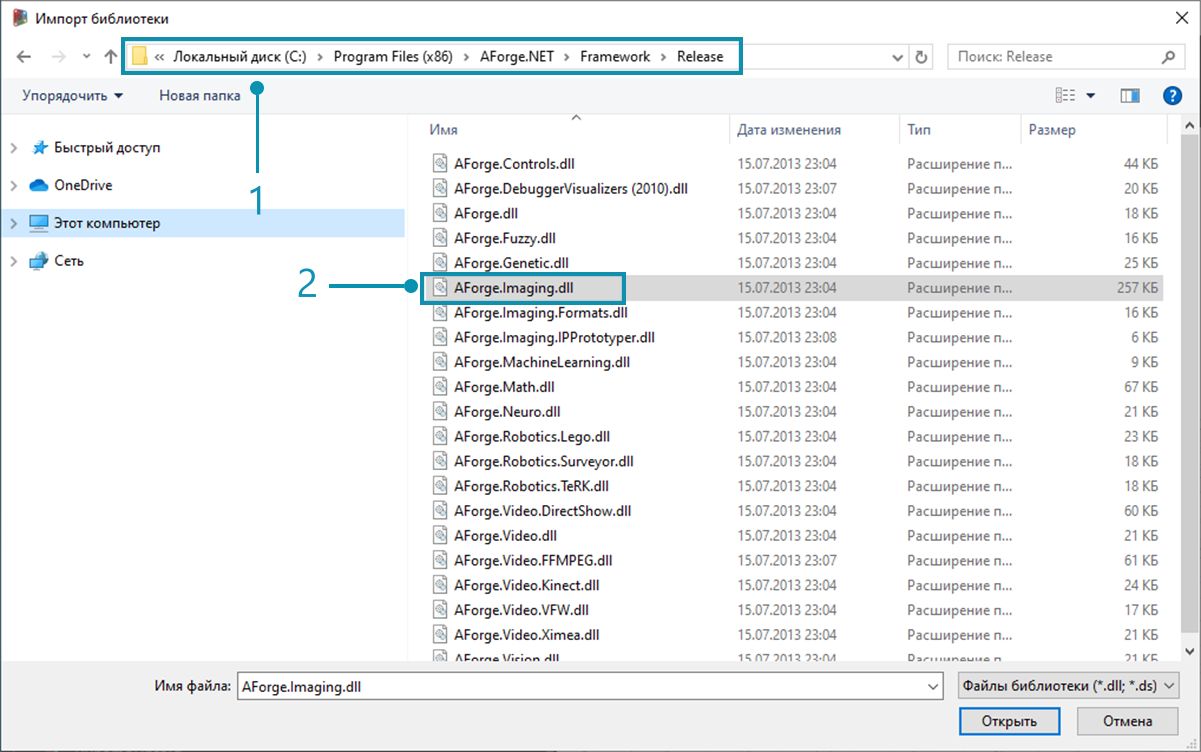Open help via the blue question icon
The width and height of the screenshot is (1201, 752).
tap(1173, 96)
